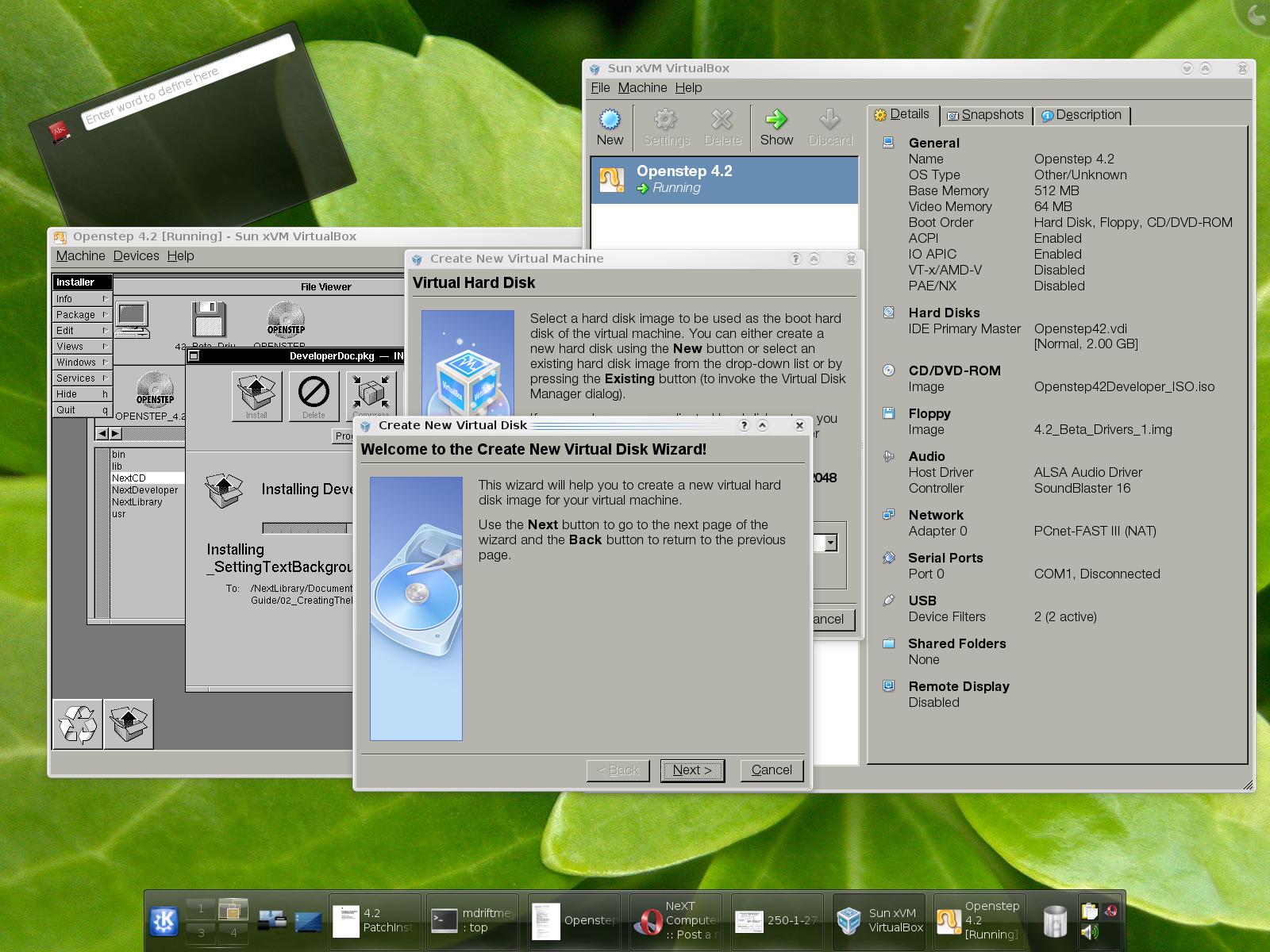Click the New virtual machine icon
Image resolution: width=1270 pixels, height=952 pixels.
[609, 123]
